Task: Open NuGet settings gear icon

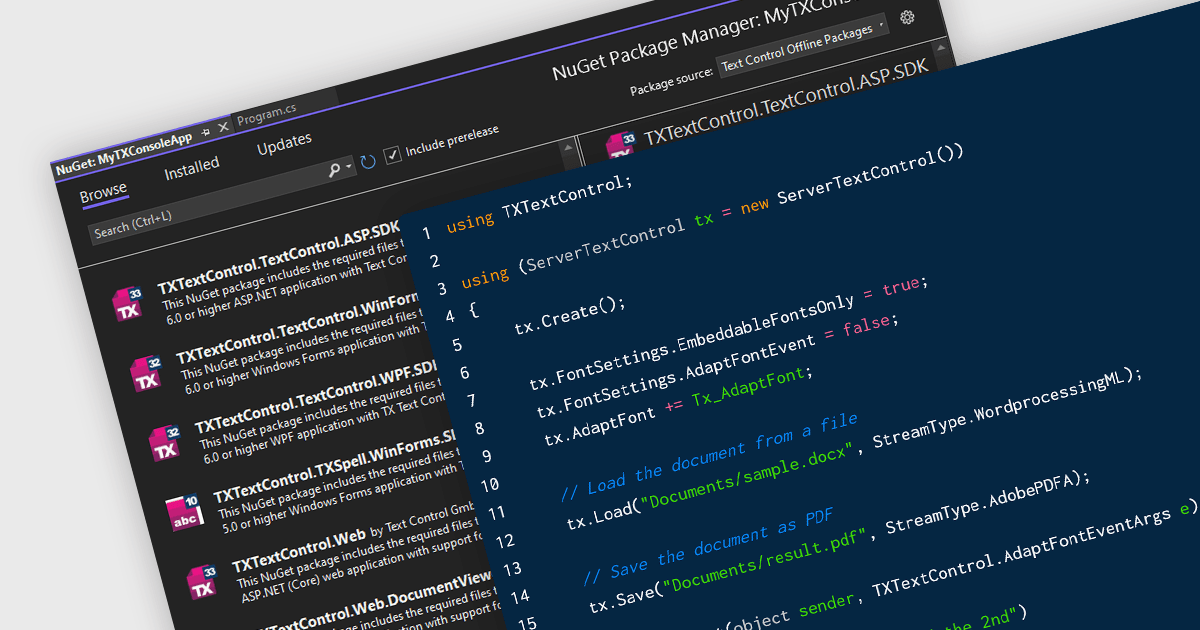Action: [x=907, y=17]
